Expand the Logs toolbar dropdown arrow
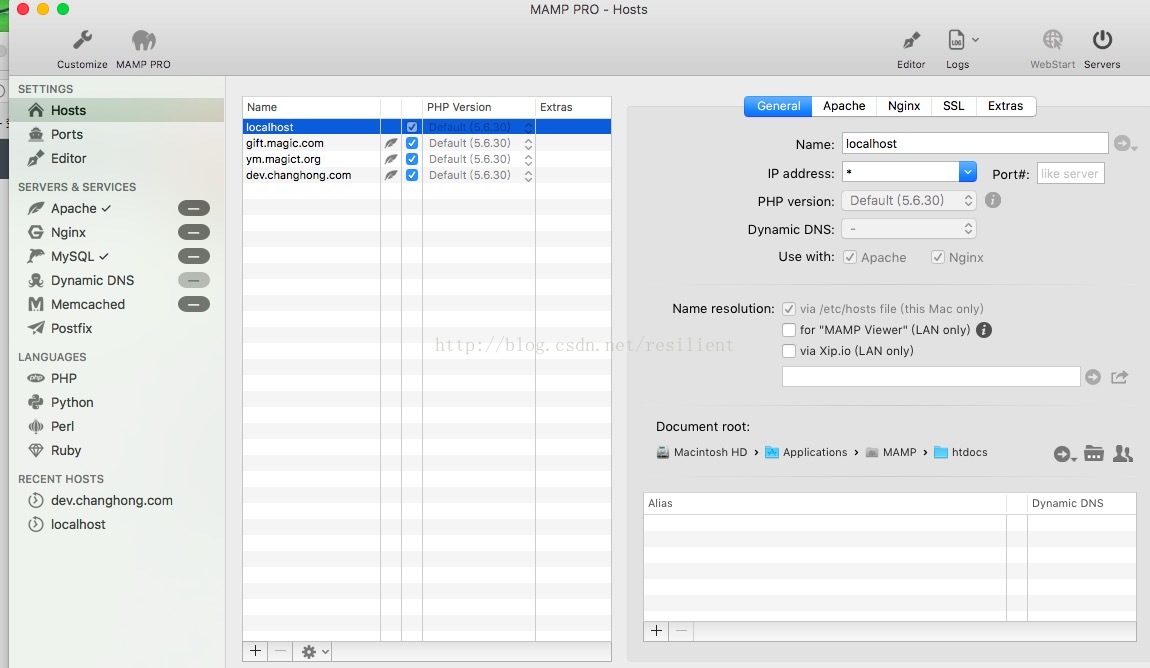This screenshot has width=1150, height=668. click(x=975, y=40)
